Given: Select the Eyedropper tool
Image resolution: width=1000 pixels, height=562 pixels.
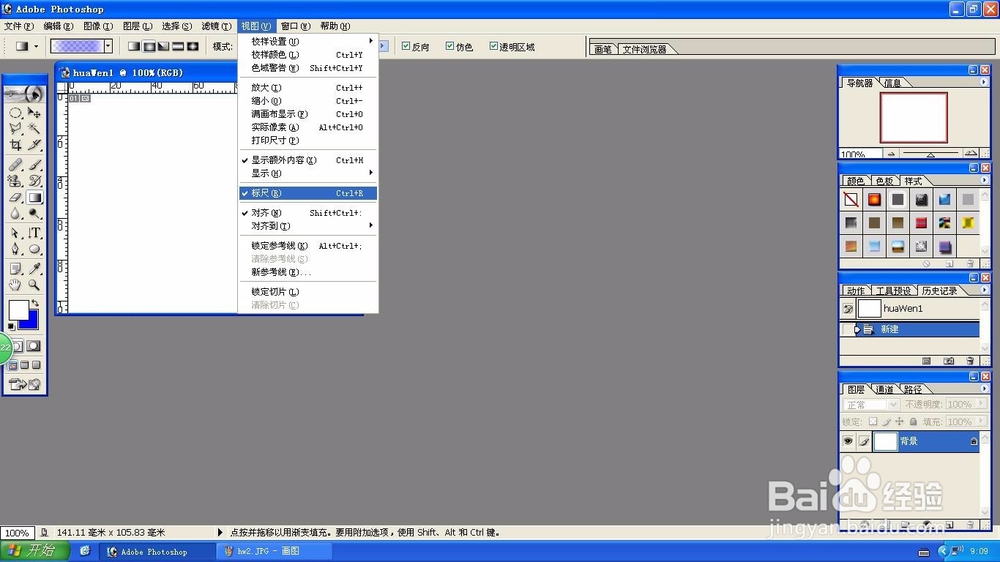Looking at the screenshot, I should 34,269.
